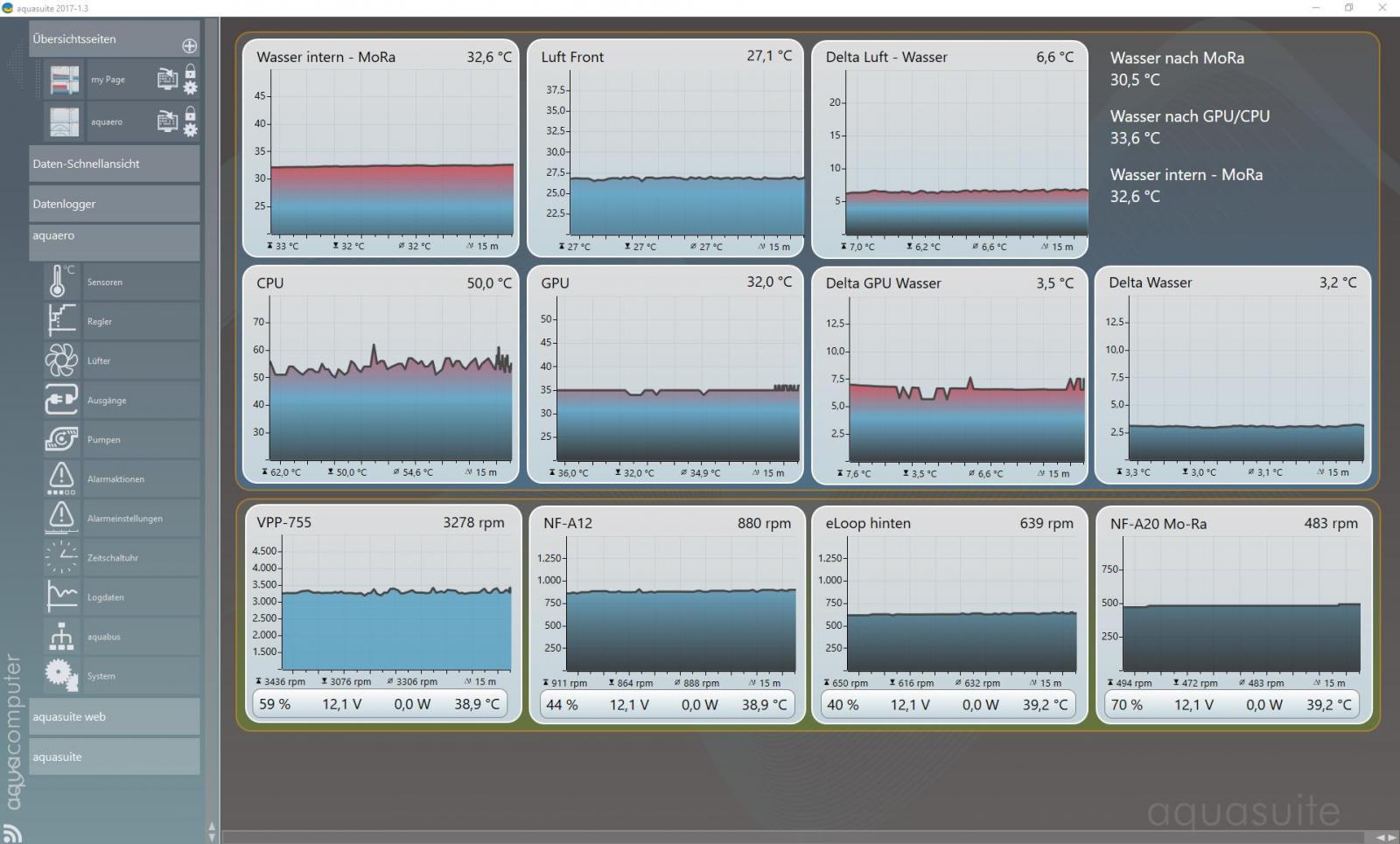The height and width of the screenshot is (844, 1400).
Task: Open the Pumpen pump icon
Action: click(61, 439)
